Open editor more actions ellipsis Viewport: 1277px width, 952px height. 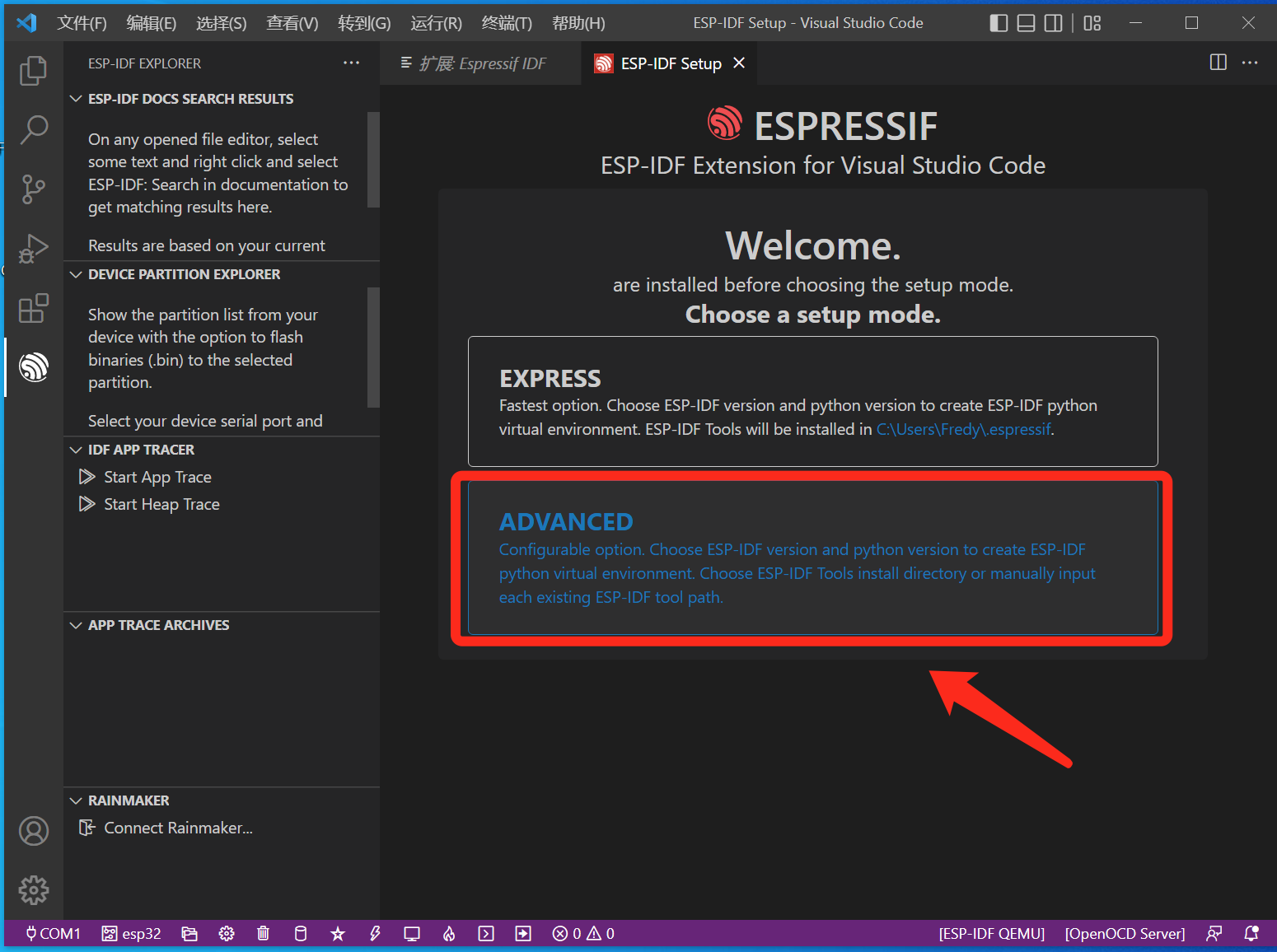(x=1250, y=63)
